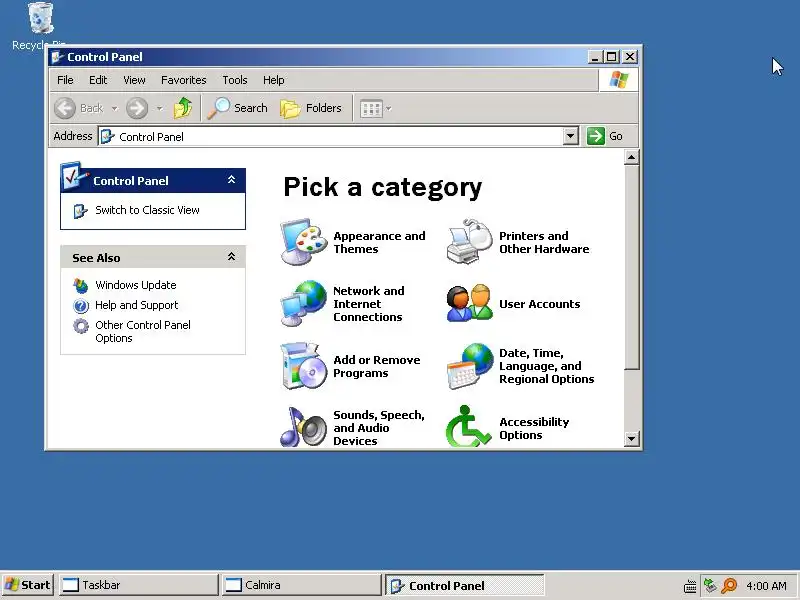
Task: Click the scrollbar up arrow
Action: click(x=631, y=157)
